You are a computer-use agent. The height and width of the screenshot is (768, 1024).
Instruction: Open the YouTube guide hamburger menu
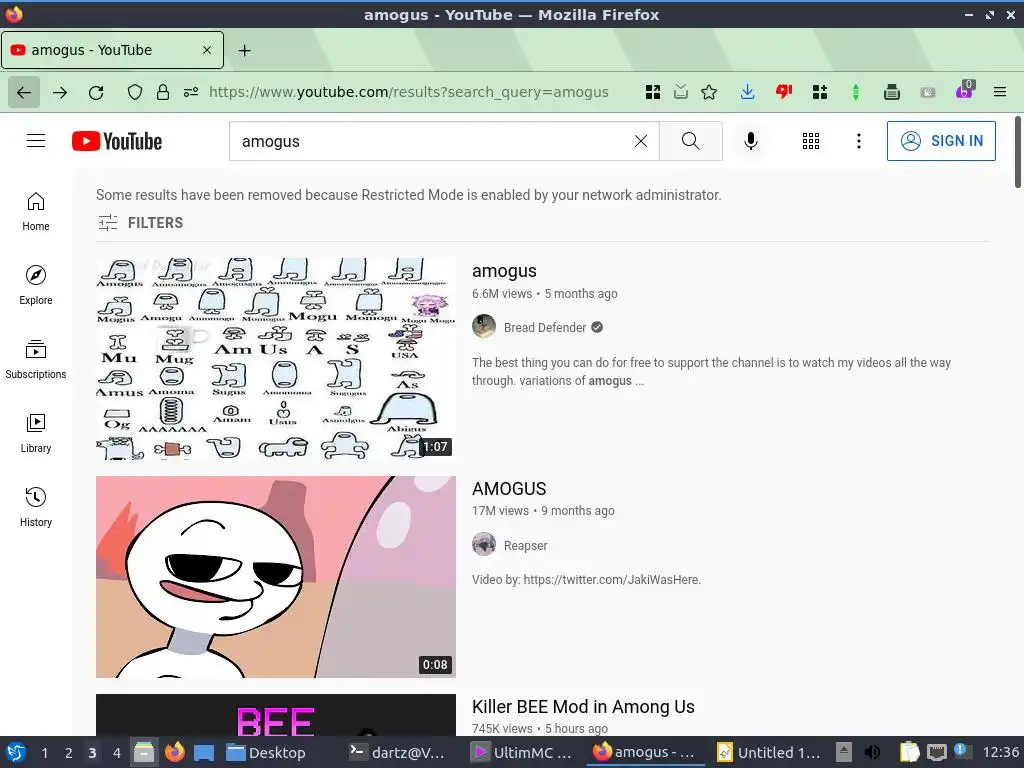(36, 141)
